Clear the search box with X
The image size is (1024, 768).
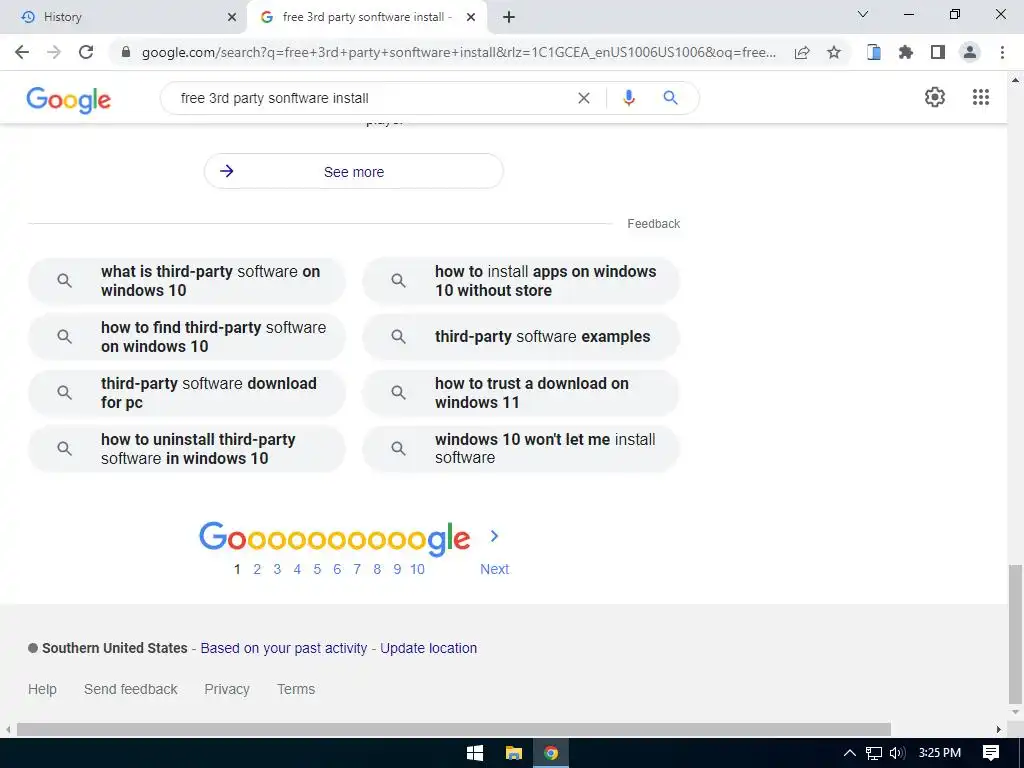coord(584,98)
